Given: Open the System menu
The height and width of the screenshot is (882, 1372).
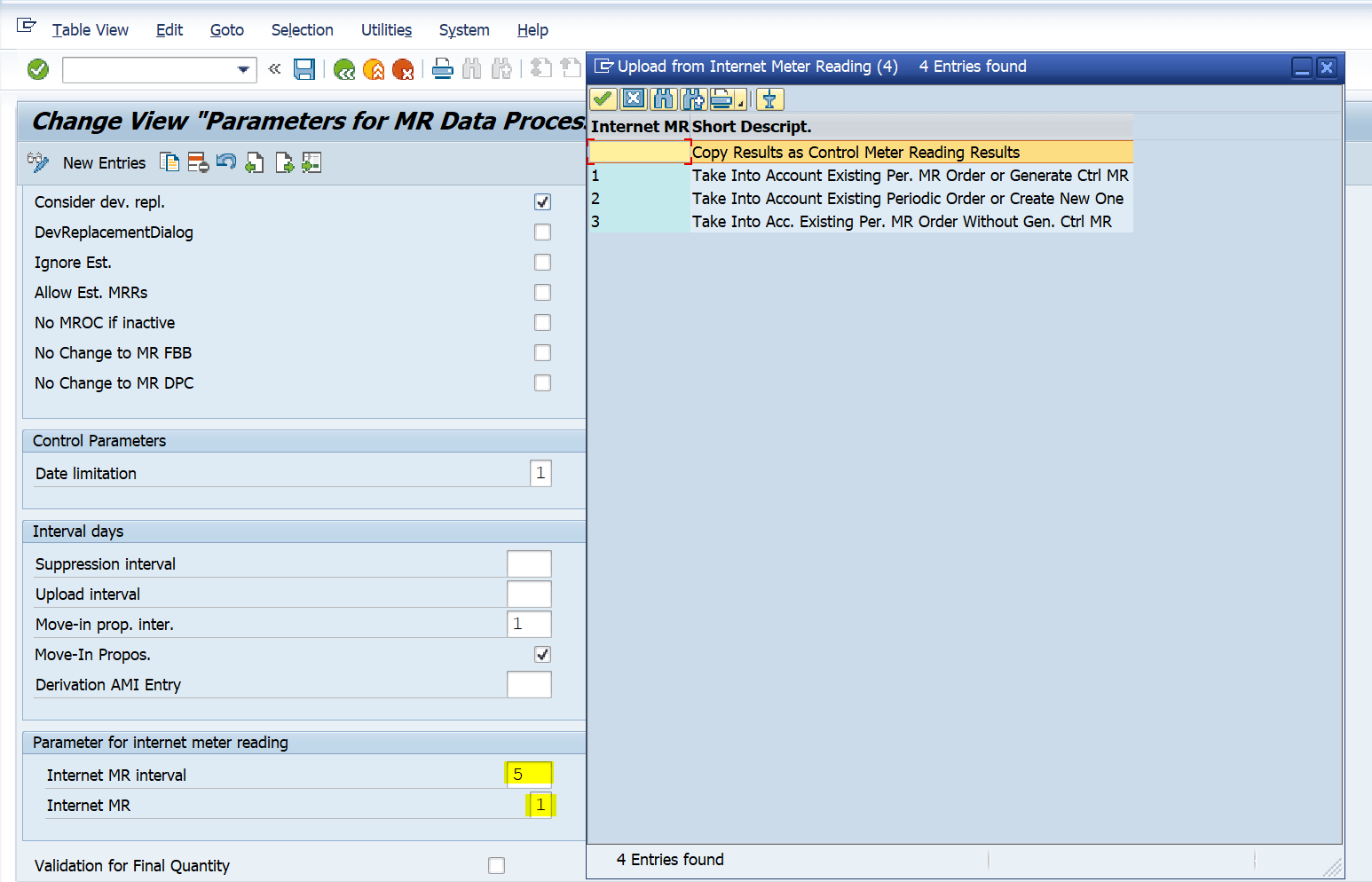Looking at the screenshot, I should [464, 30].
